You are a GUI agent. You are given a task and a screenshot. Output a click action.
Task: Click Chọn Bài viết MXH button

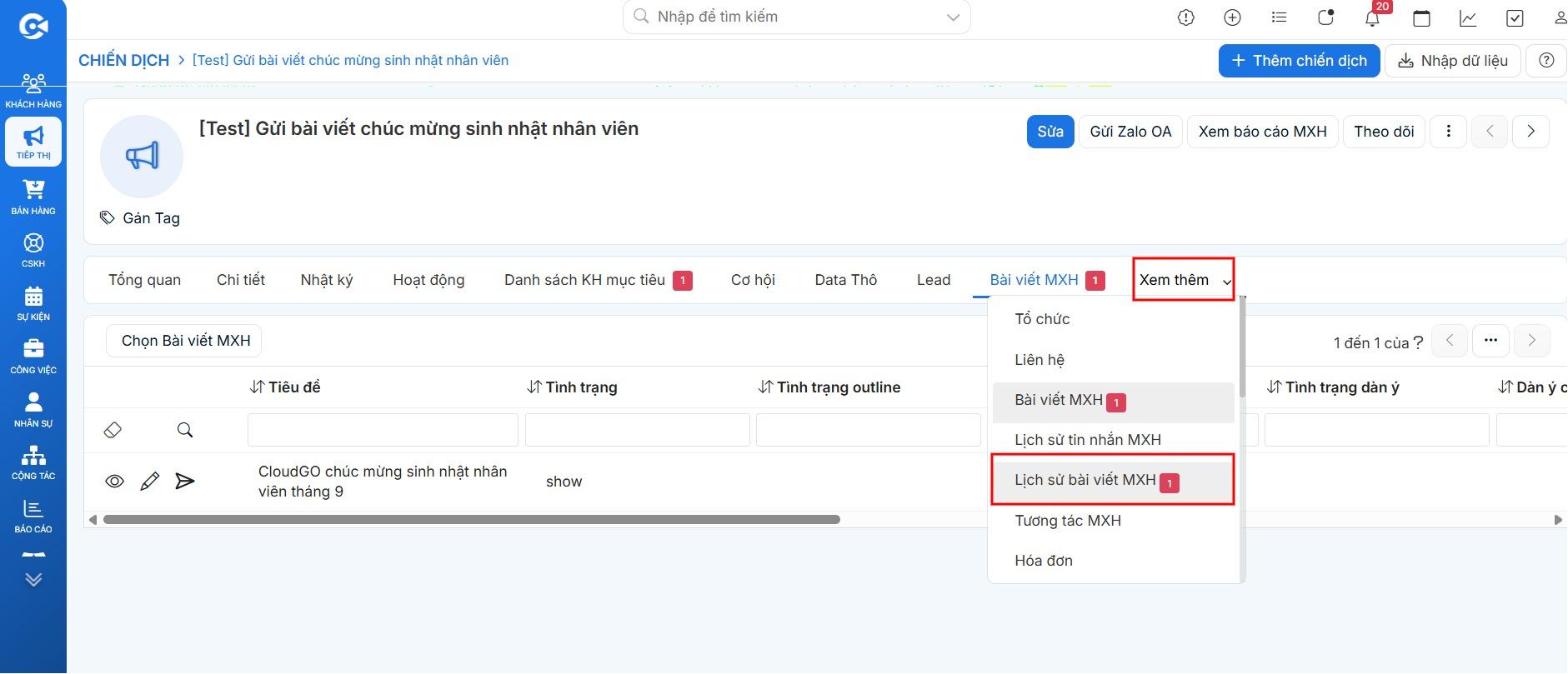[184, 341]
